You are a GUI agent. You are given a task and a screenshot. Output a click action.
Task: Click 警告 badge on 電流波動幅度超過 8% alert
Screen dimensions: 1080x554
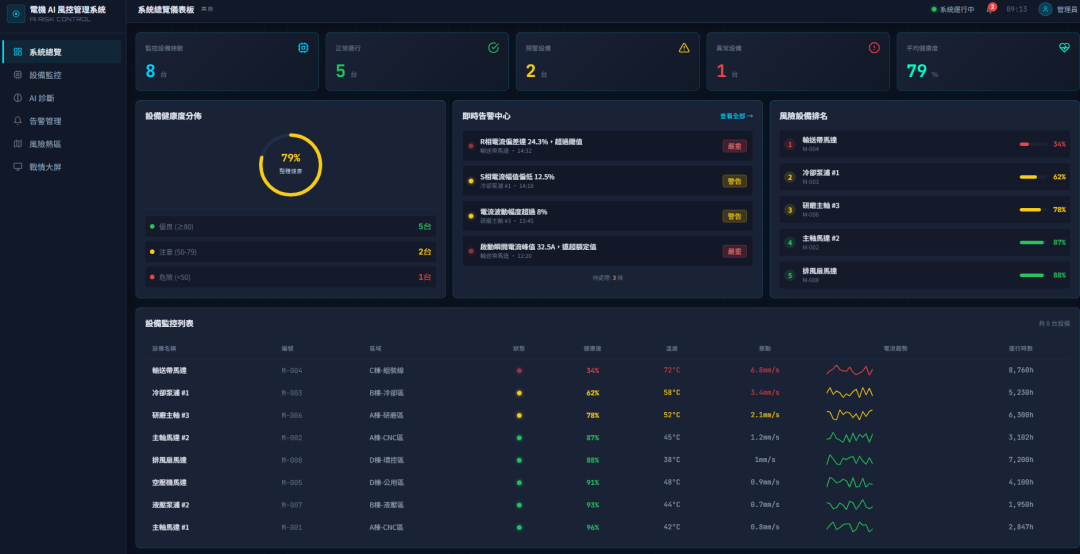click(x=734, y=216)
